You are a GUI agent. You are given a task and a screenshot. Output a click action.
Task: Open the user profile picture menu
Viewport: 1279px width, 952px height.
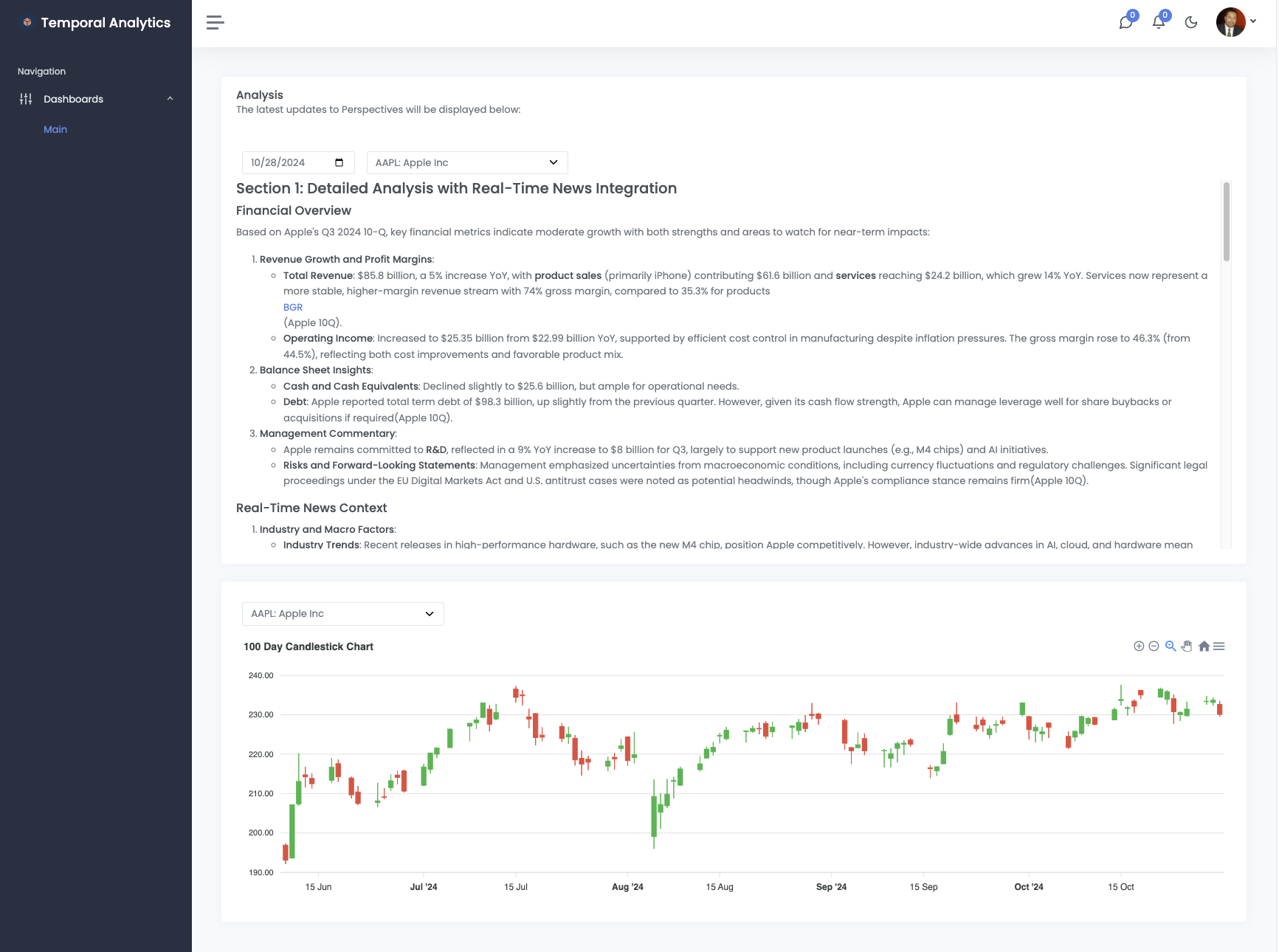point(1230,21)
